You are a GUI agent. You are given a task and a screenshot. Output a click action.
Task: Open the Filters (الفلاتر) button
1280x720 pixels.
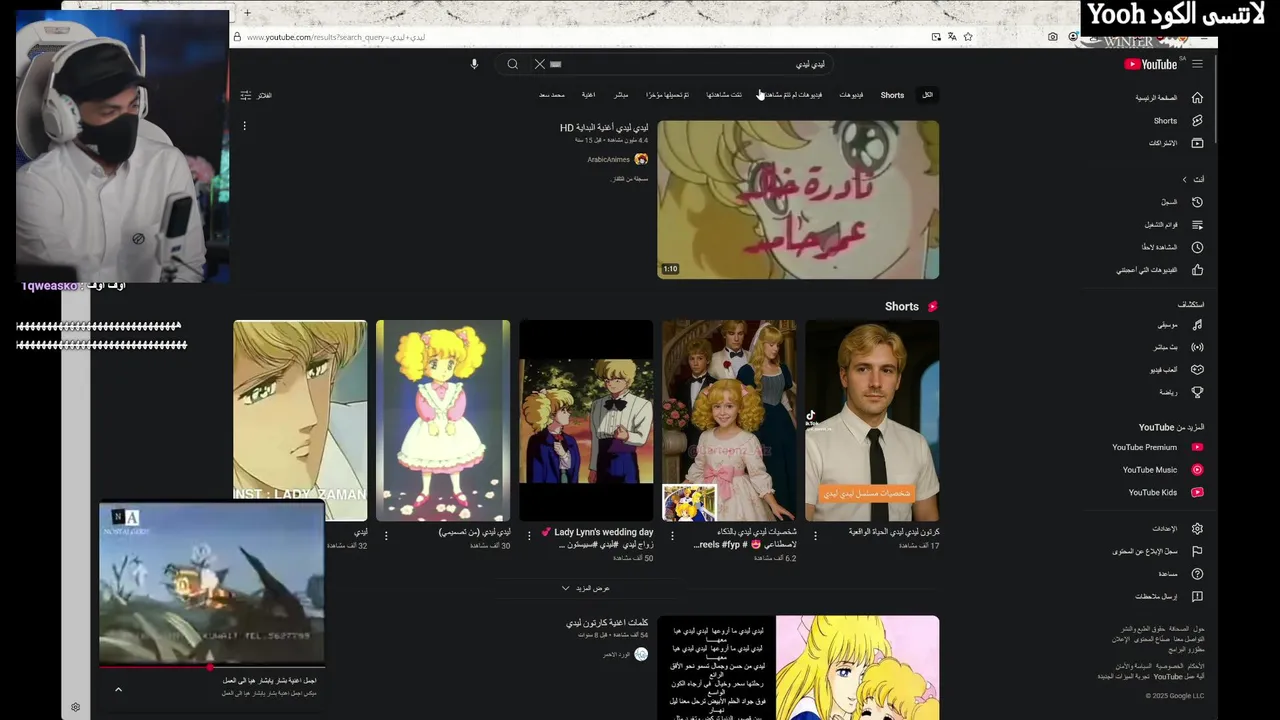pyautogui.click(x=256, y=95)
